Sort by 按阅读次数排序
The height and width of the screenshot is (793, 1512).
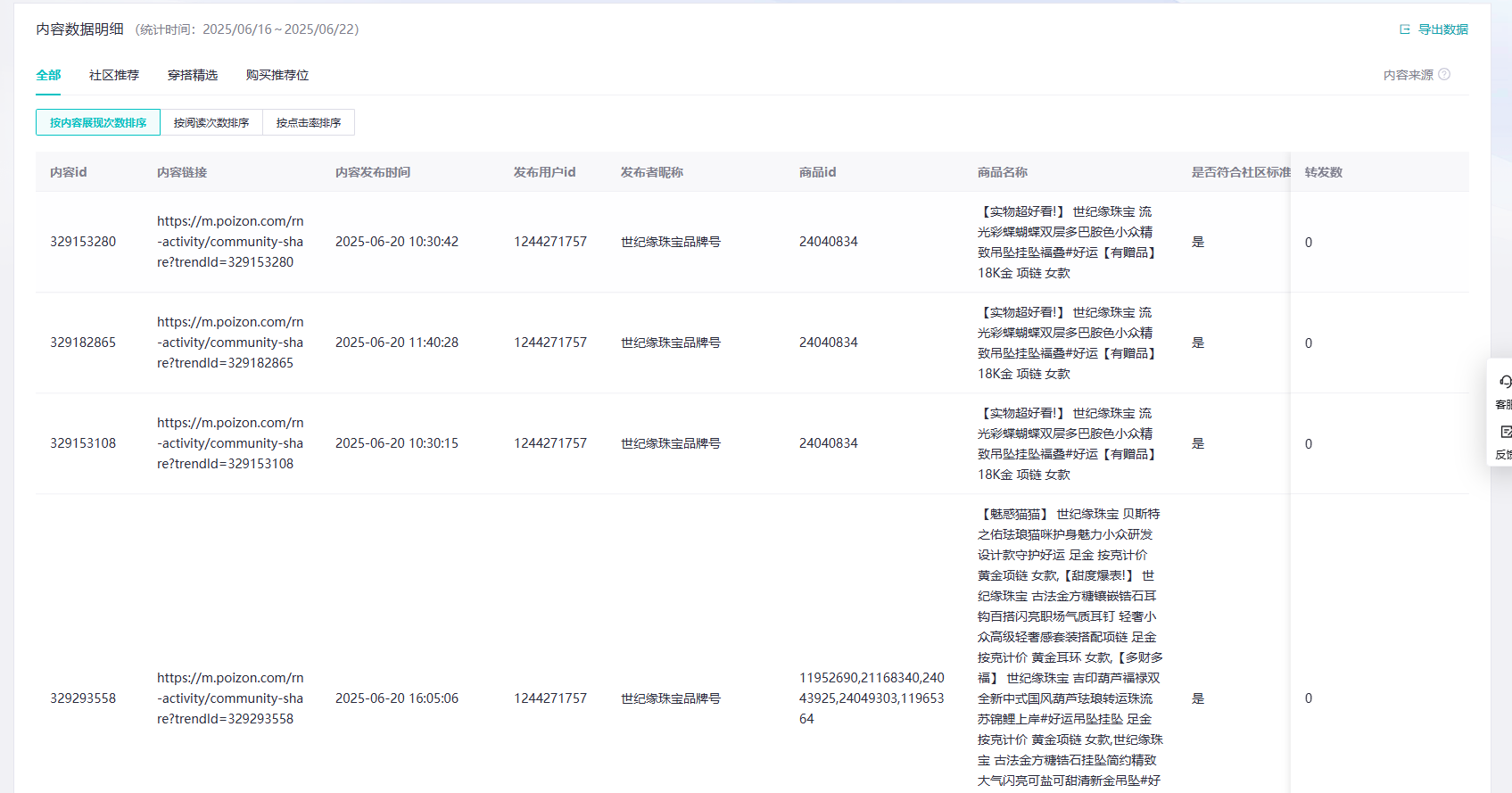(x=211, y=123)
